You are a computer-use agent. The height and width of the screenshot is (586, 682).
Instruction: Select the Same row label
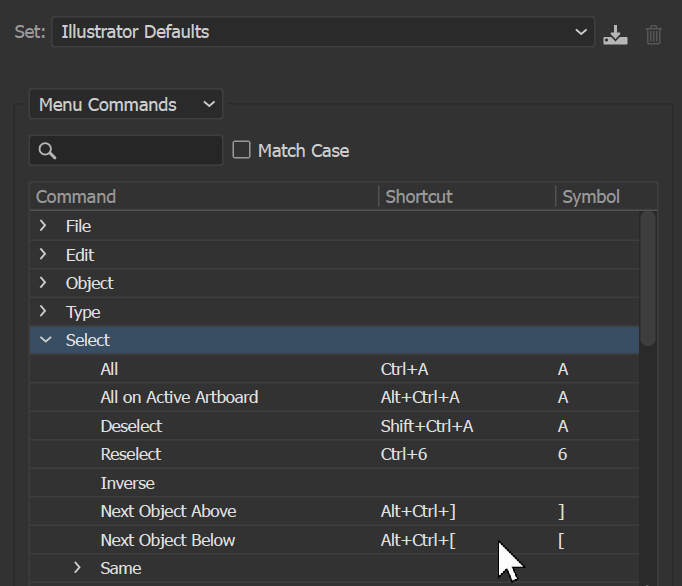[x=121, y=568]
